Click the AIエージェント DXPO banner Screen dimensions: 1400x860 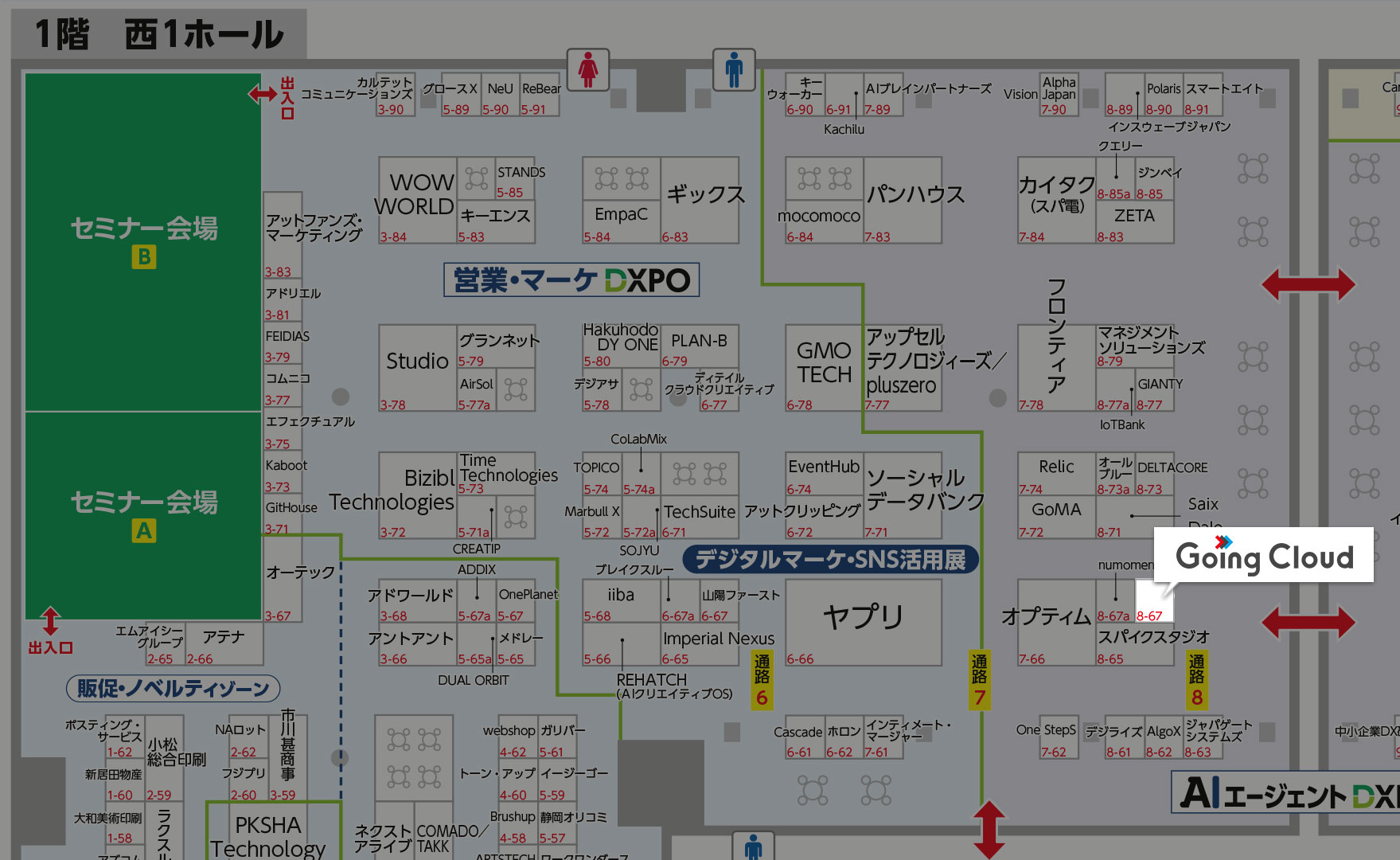pyautogui.click(x=1285, y=792)
